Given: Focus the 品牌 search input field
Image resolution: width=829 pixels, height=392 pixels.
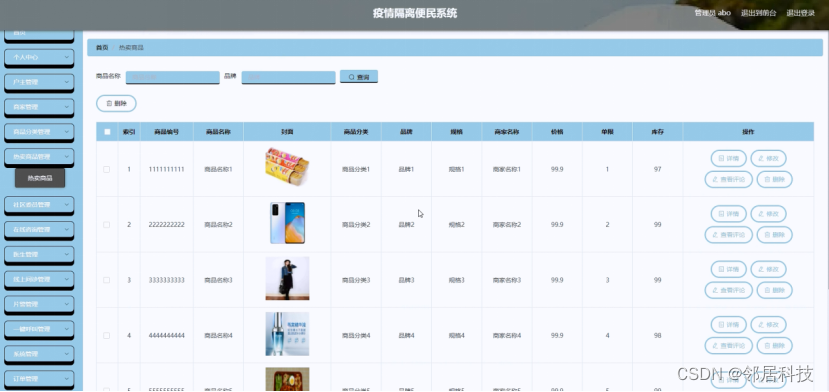Looking at the screenshot, I should click(x=288, y=77).
